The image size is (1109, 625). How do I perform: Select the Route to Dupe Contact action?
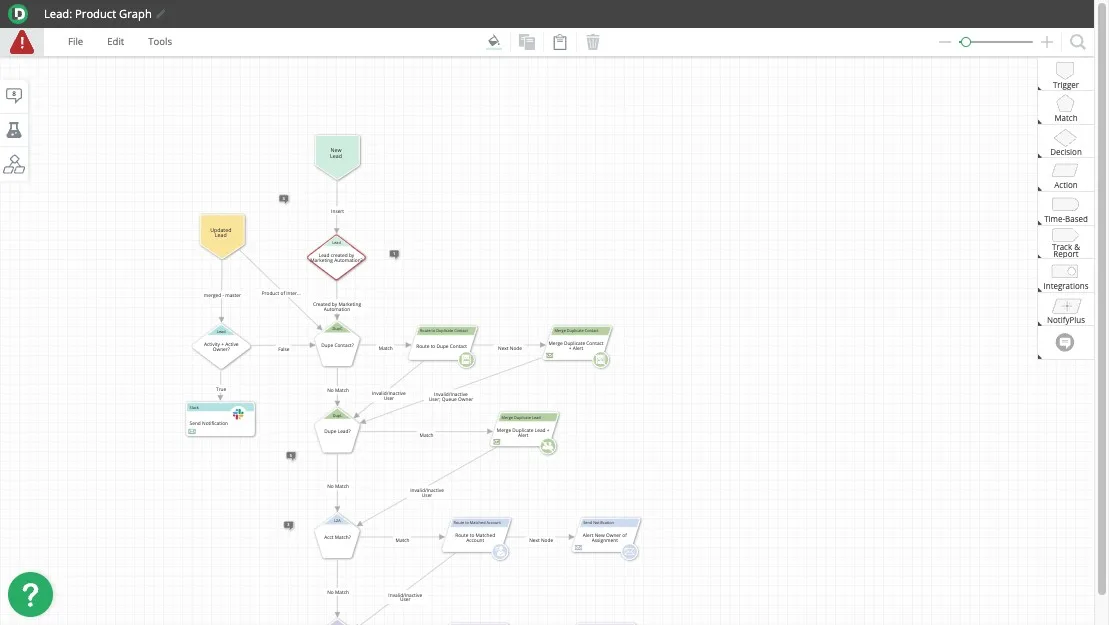tap(442, 346)
